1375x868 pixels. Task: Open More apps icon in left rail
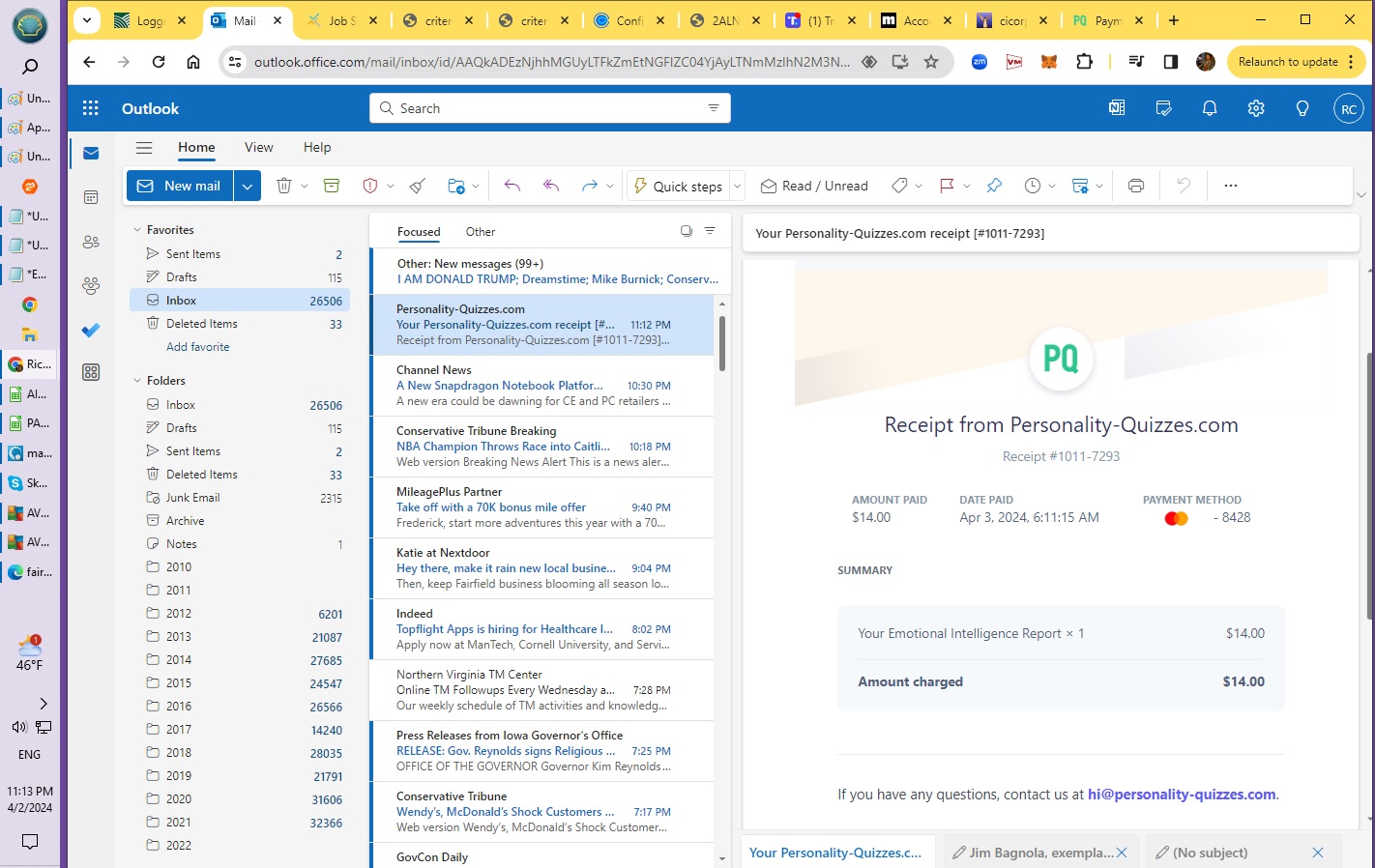pos(91,372)
